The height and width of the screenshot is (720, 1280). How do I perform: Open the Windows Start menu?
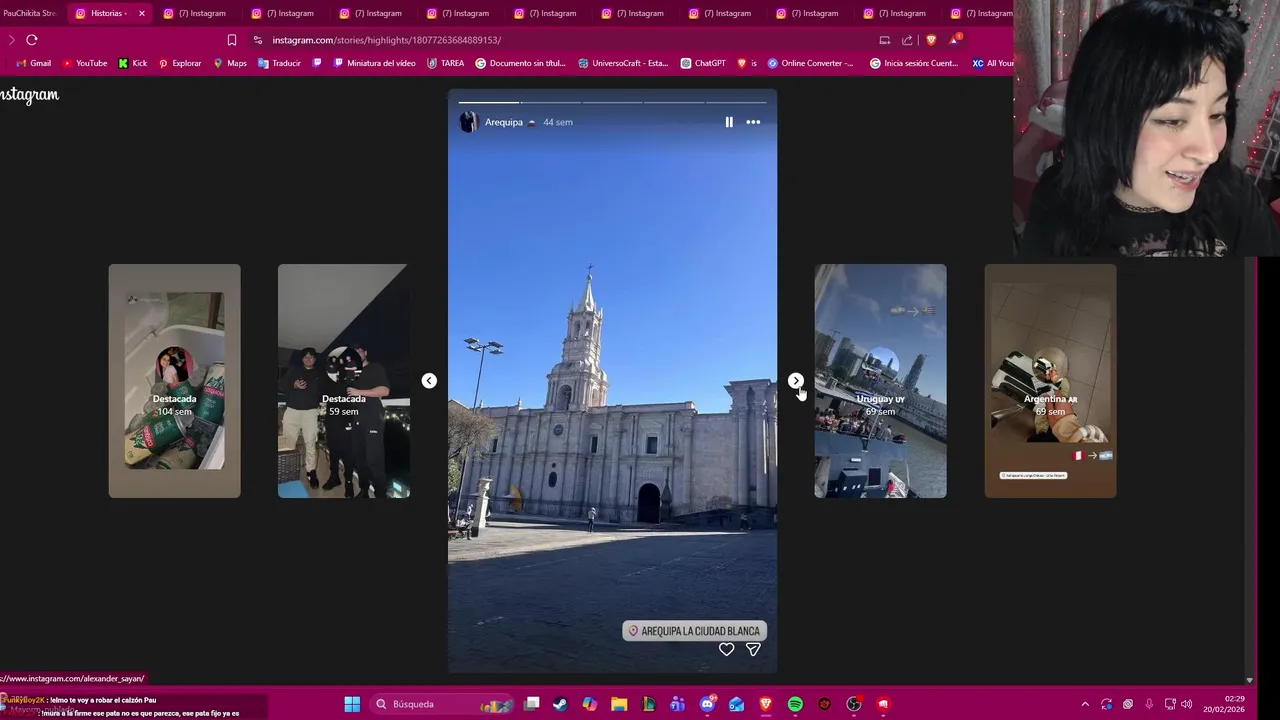352,704
